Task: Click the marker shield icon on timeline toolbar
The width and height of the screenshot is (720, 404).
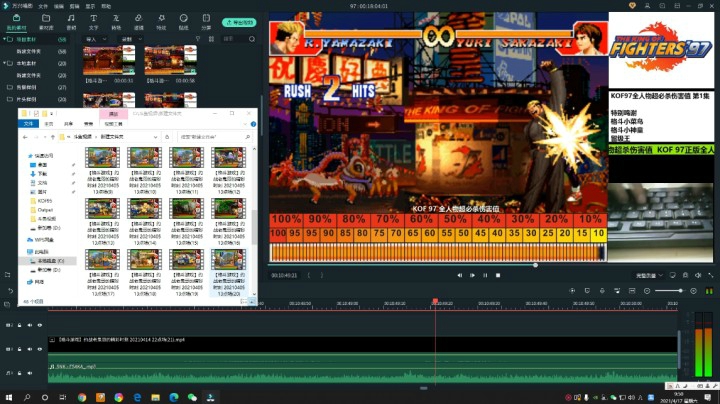Action: pos(587,291)
